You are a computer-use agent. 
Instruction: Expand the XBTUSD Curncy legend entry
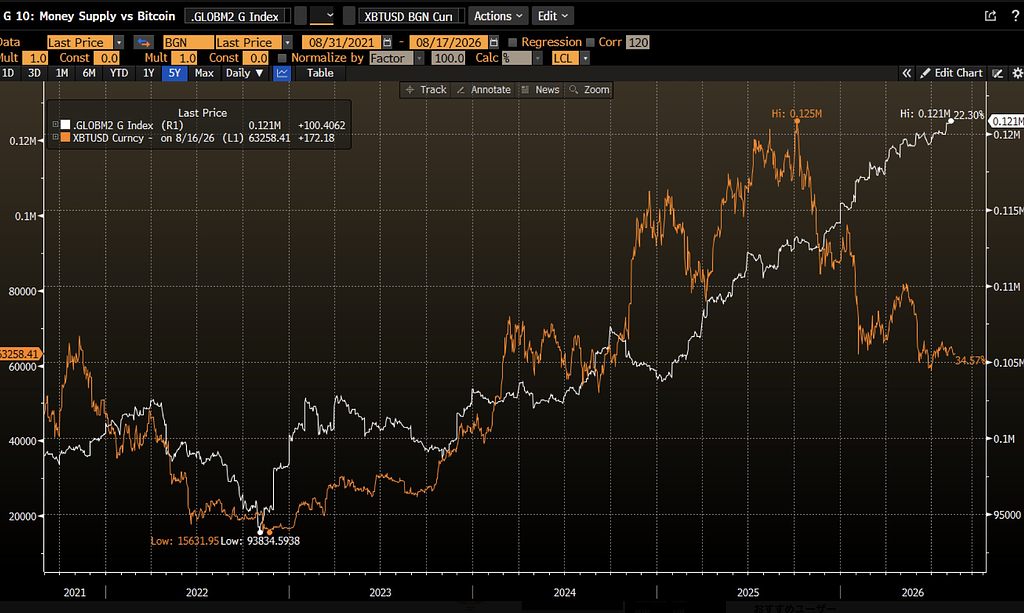56,138
